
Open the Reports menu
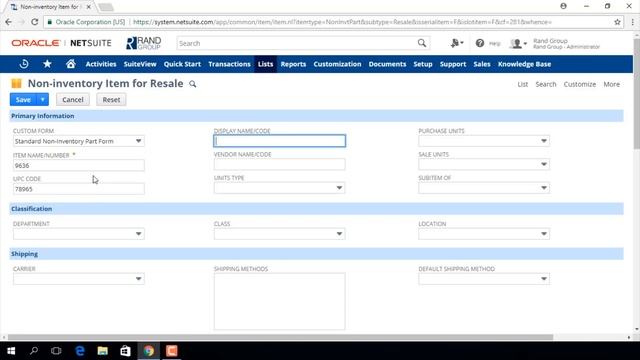point(293,64)
